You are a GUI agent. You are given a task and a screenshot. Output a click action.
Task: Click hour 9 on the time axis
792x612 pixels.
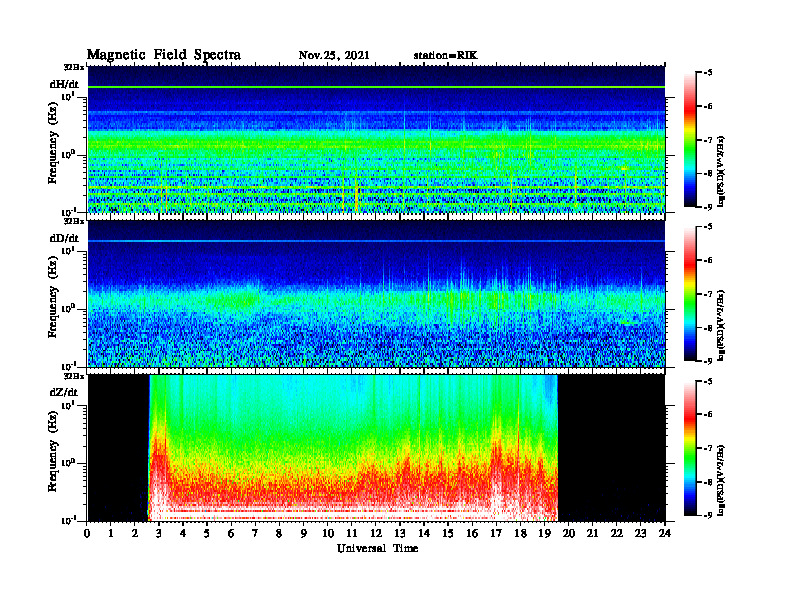[x=304, y=534]
